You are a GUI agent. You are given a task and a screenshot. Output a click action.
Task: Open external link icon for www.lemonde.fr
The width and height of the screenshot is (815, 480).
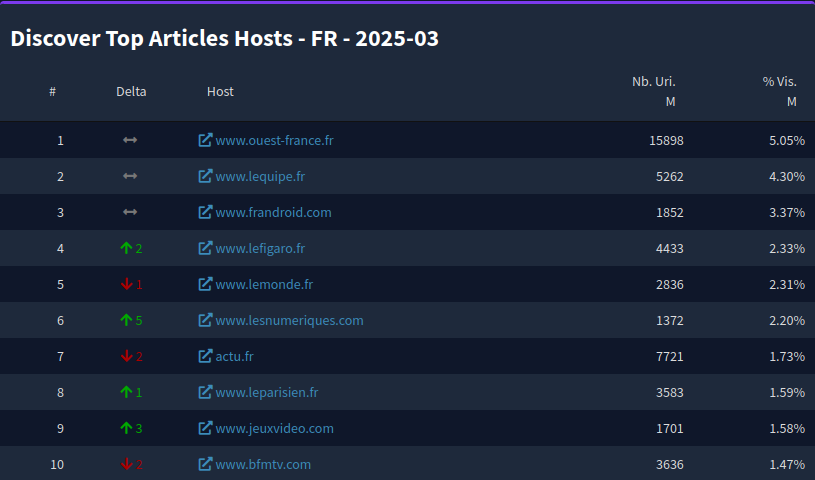point(205,284)
